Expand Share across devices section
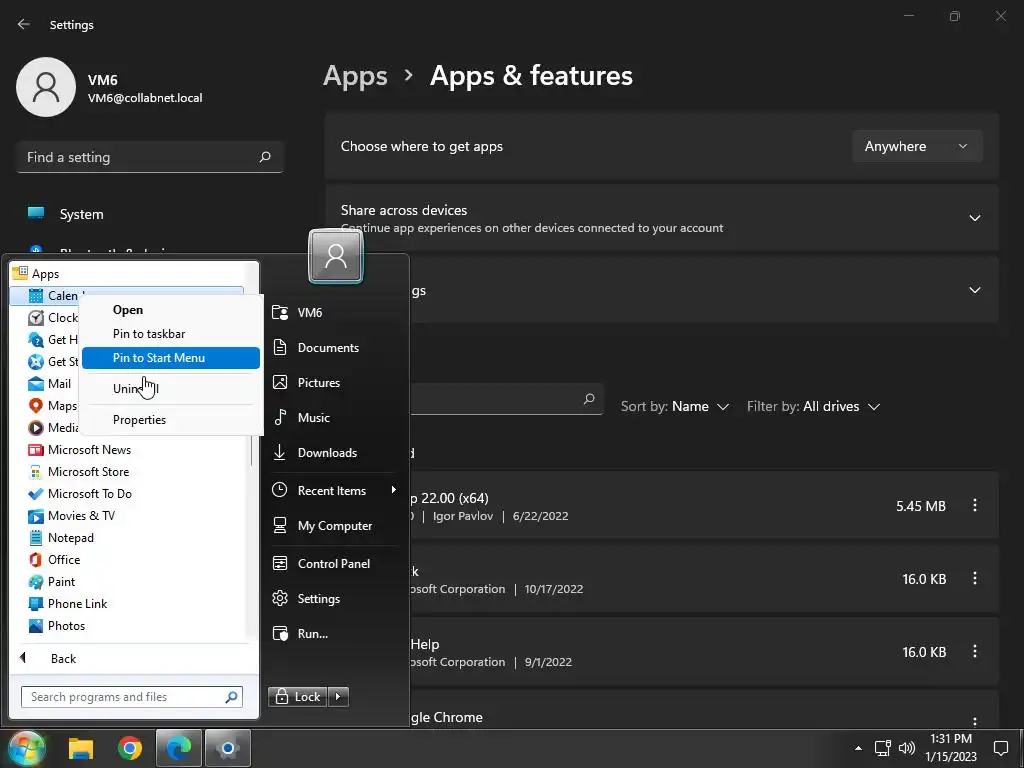Image resolution: width=1024 pixels, height=768 pixels. point(974,218)
